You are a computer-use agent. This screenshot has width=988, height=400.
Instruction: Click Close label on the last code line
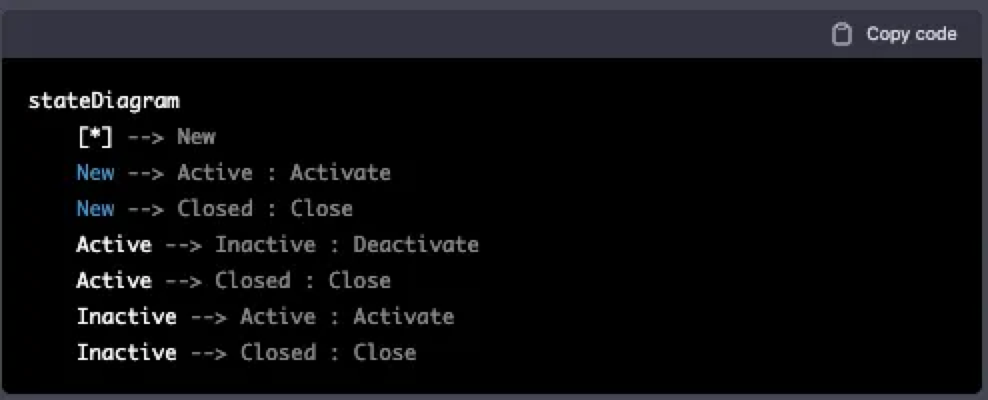tap(384, 352)
